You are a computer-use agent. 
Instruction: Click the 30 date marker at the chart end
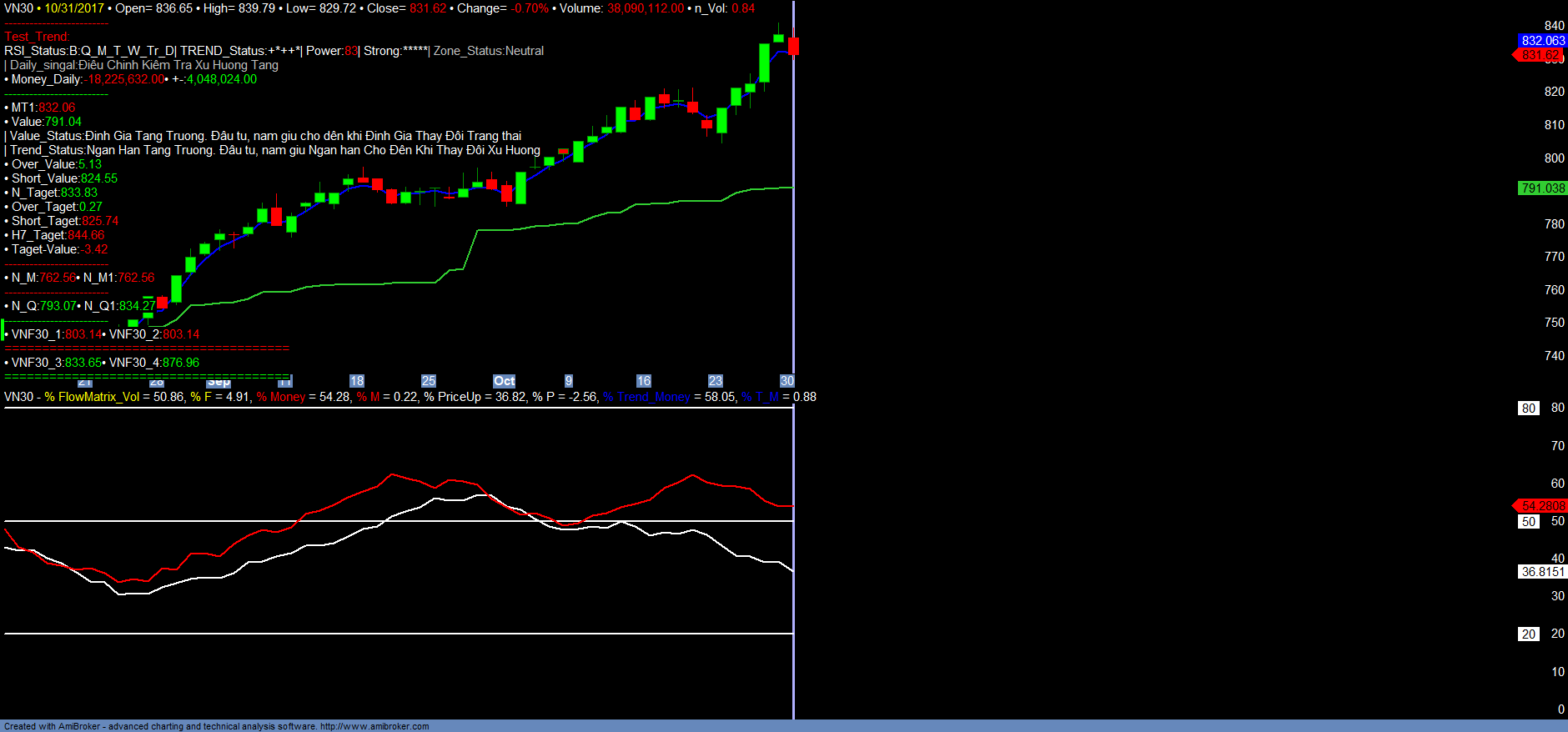coord(787,381)
